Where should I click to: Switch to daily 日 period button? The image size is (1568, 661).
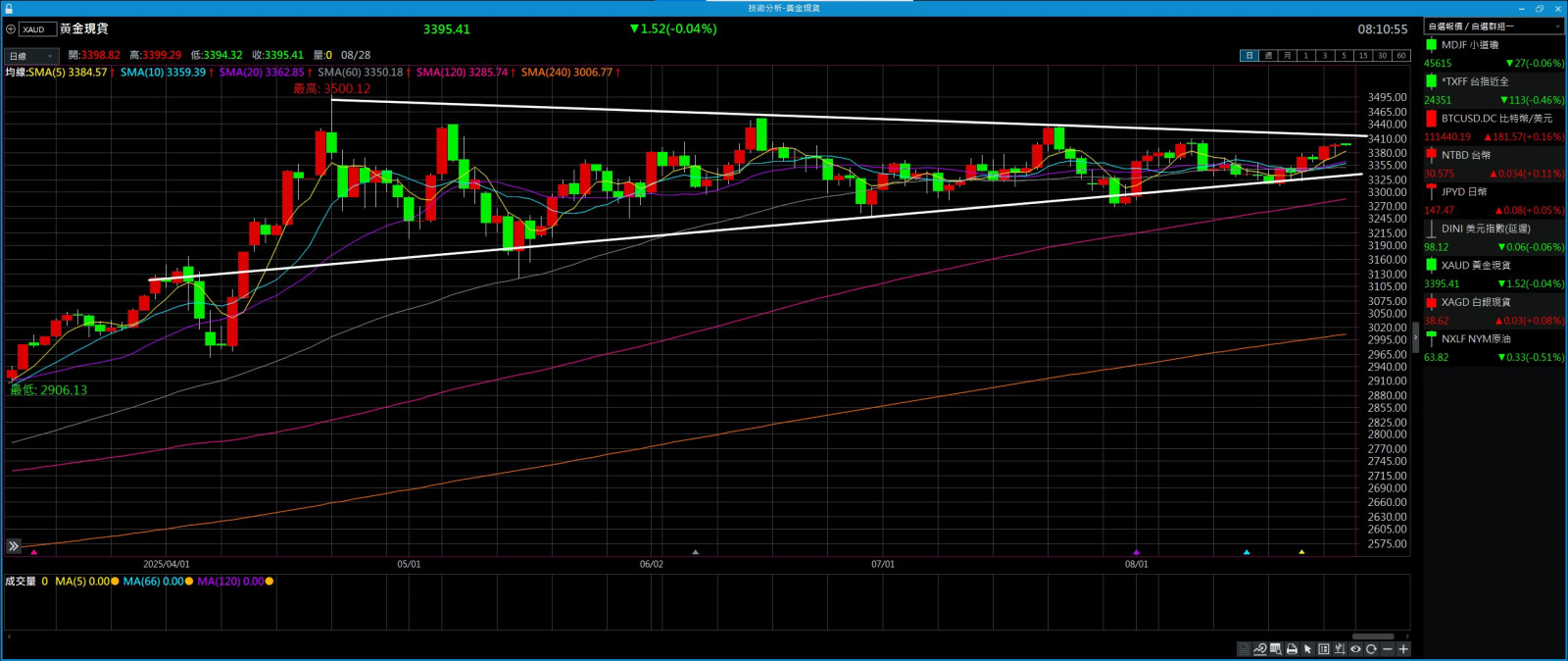pos(1249,56)
